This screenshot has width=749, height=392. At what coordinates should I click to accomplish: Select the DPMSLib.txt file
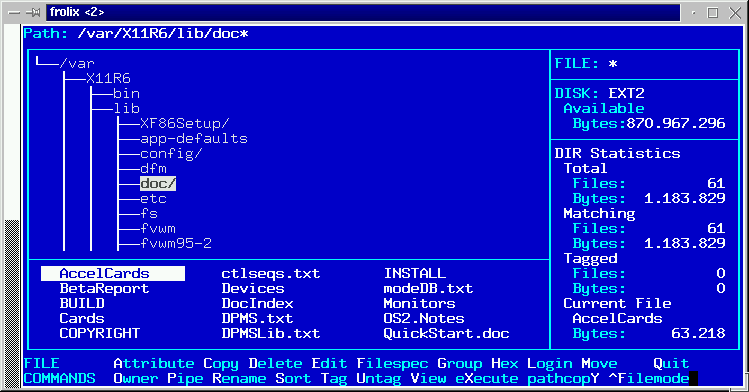(x=270, y=333)
